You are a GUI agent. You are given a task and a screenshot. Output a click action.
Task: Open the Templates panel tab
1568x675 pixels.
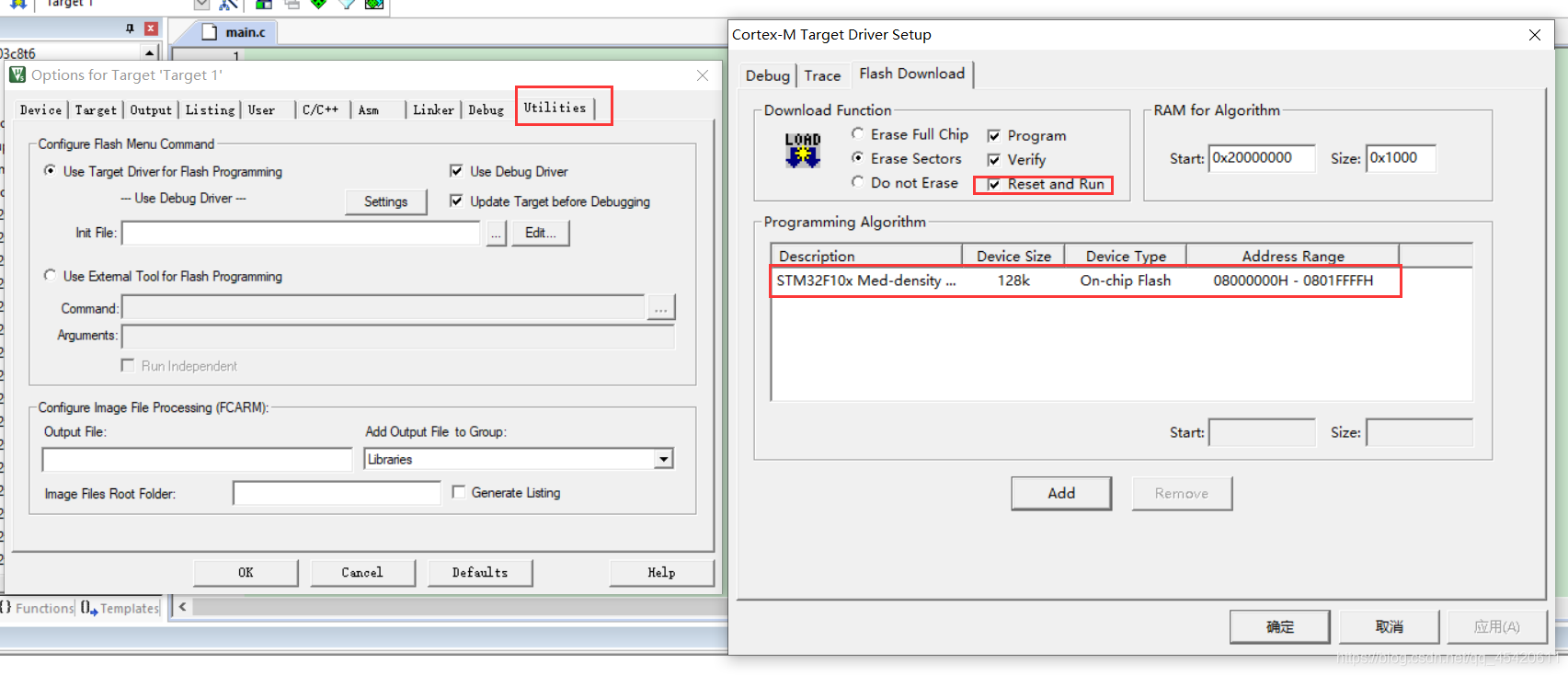pos(120,608)
